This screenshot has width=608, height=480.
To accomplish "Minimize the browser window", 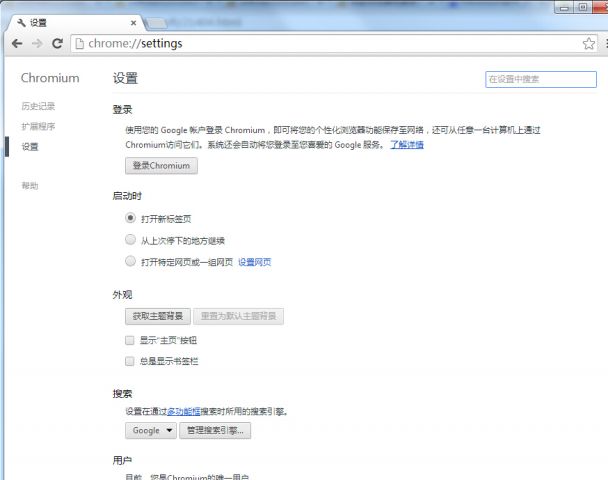I will (x=565, y=7).
